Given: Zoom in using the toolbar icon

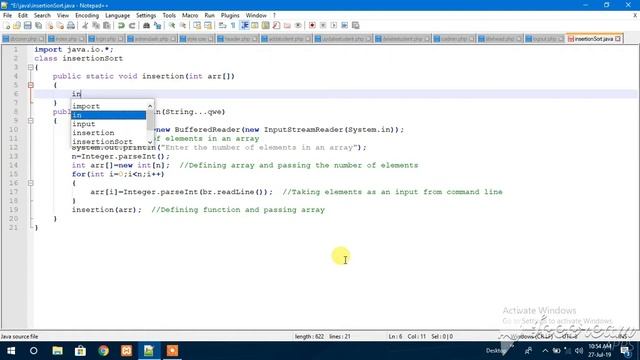Looking at the screenshot, I should (x=172, y=25).
